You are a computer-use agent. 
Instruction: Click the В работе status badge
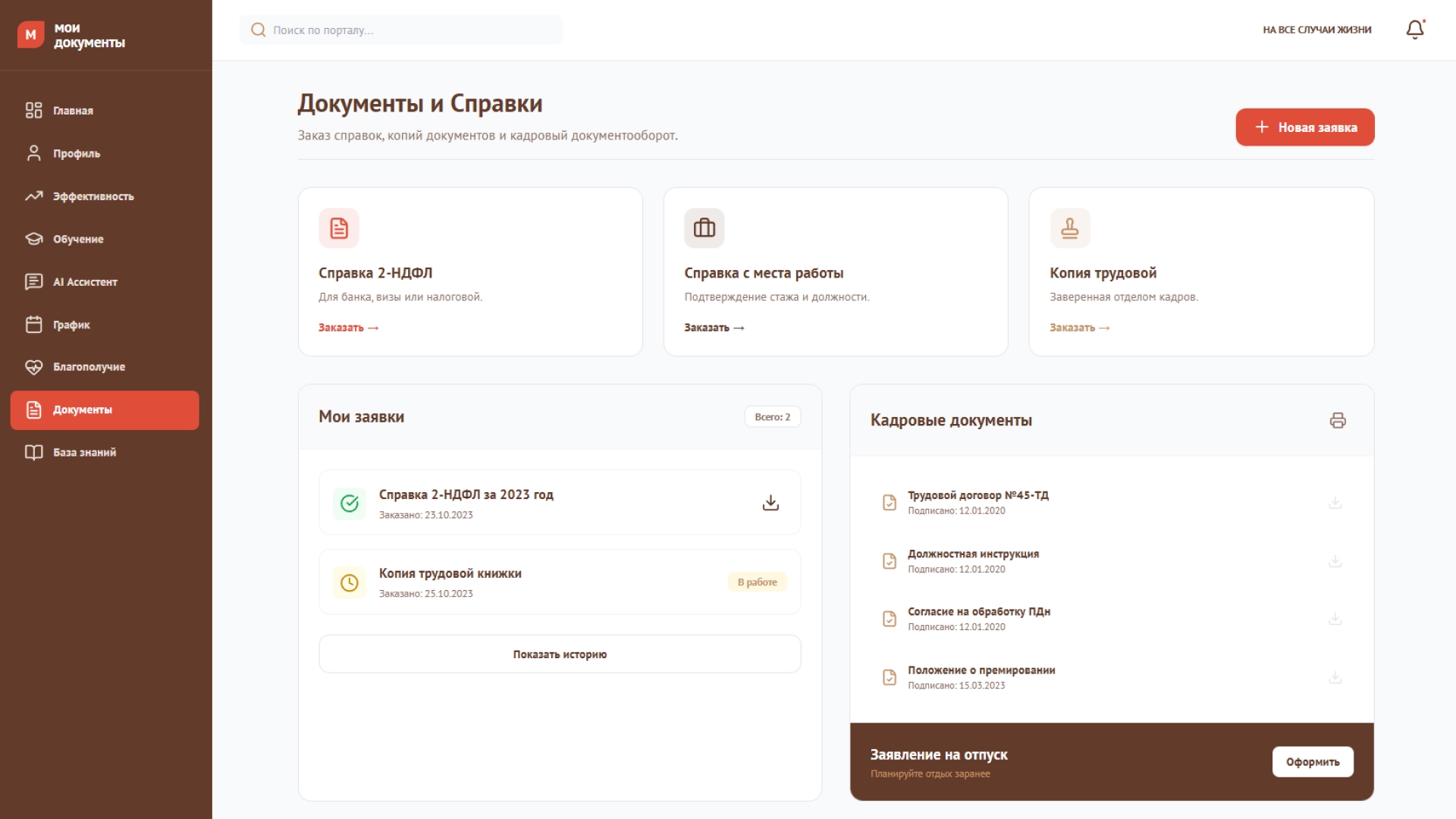757,582
